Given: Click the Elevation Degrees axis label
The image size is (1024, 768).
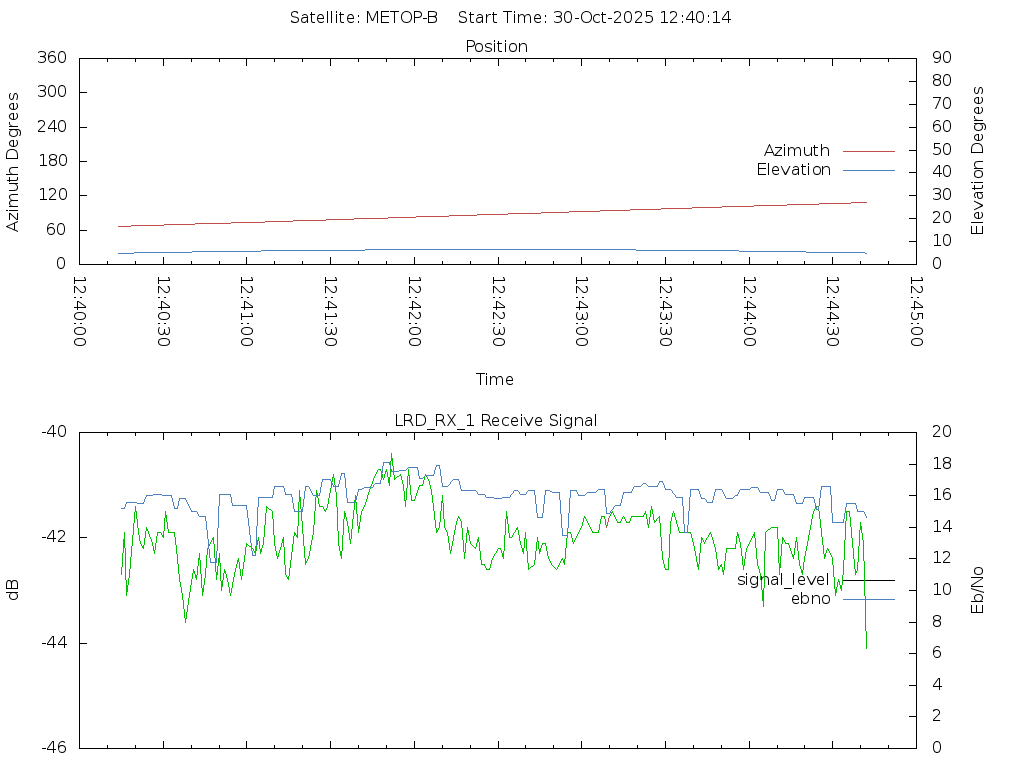Looking at the screenshot, I should (978, 161).
